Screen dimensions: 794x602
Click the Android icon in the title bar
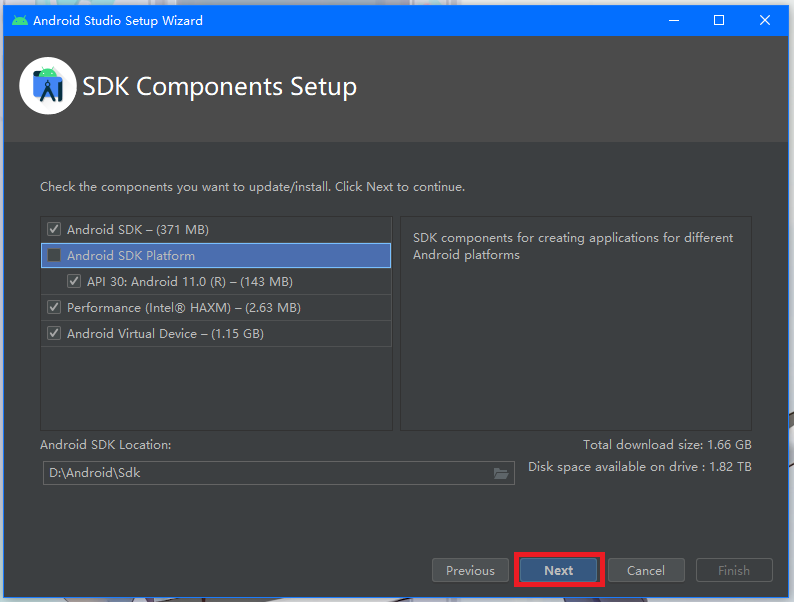point(20,20)
